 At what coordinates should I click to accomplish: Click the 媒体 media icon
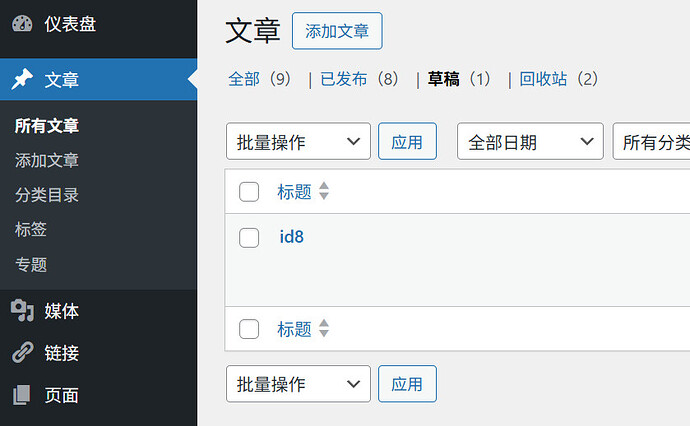[22, 311]
